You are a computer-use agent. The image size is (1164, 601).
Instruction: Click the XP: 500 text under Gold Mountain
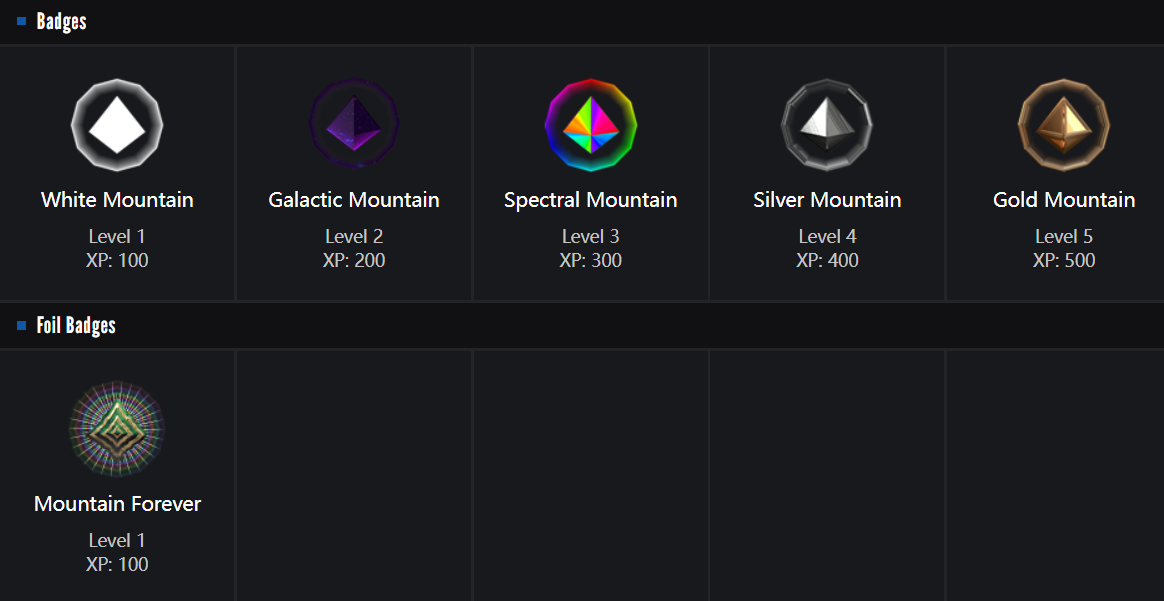coord(1064,261)
